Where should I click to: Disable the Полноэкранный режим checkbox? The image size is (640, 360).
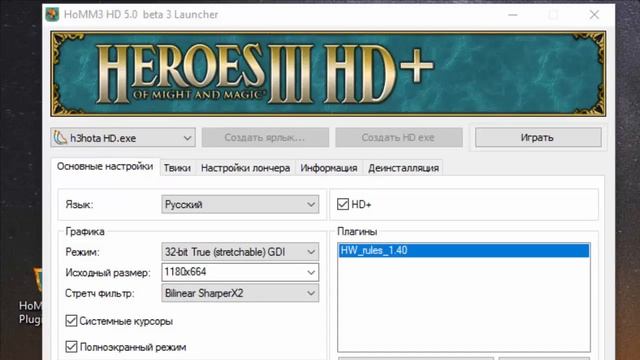tap(71, 347)
